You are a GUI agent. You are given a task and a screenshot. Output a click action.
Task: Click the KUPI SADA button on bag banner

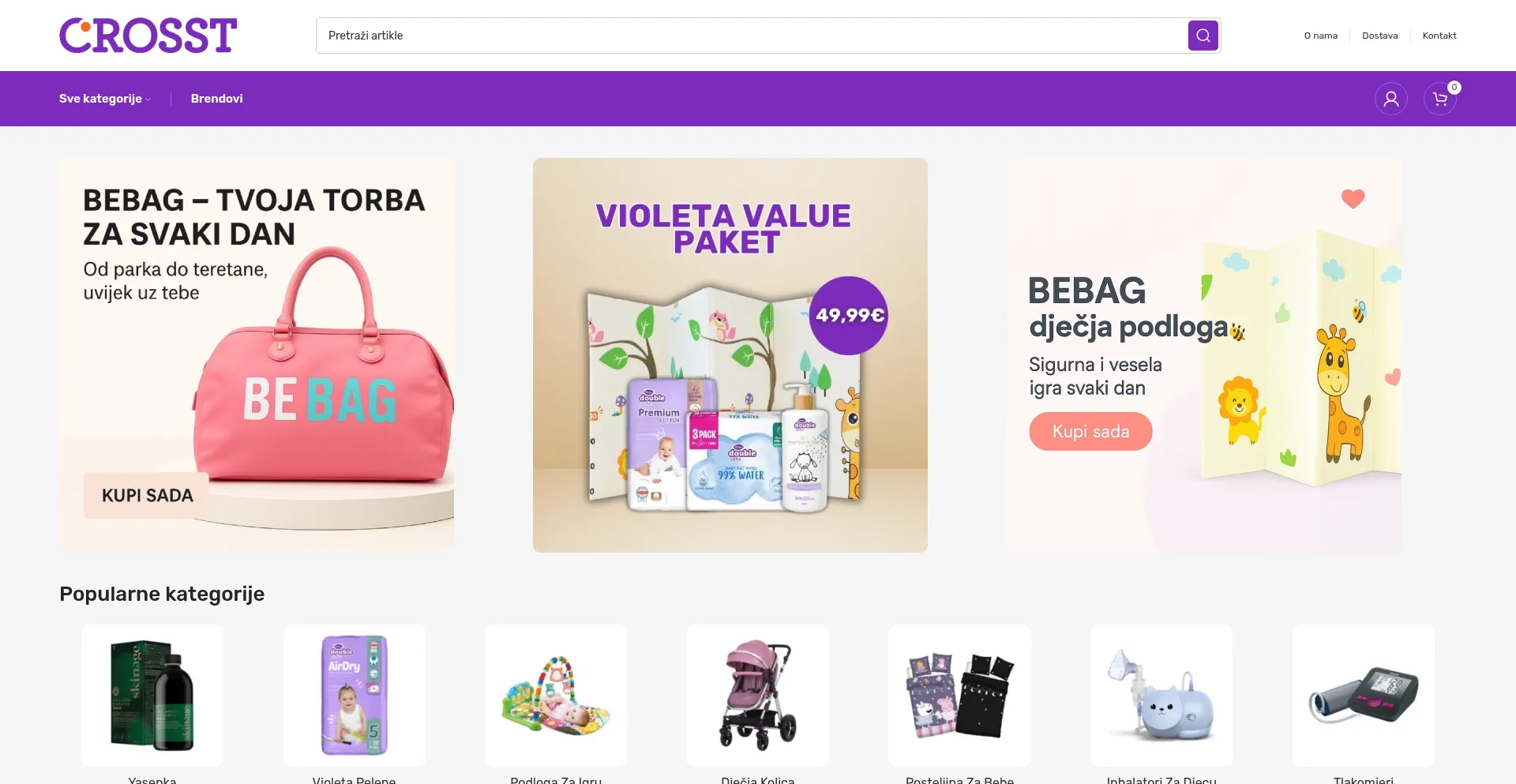147,495
